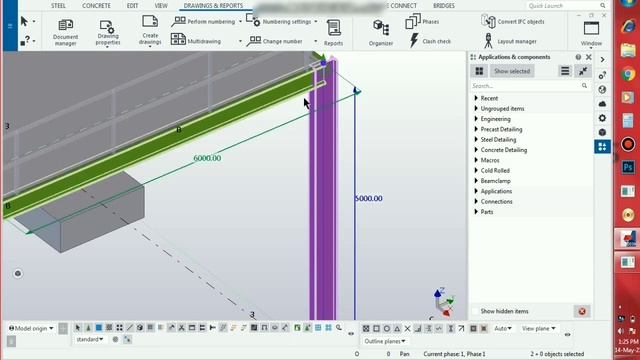Open the Document manager
640x360 pixels.
coord(65,32)
